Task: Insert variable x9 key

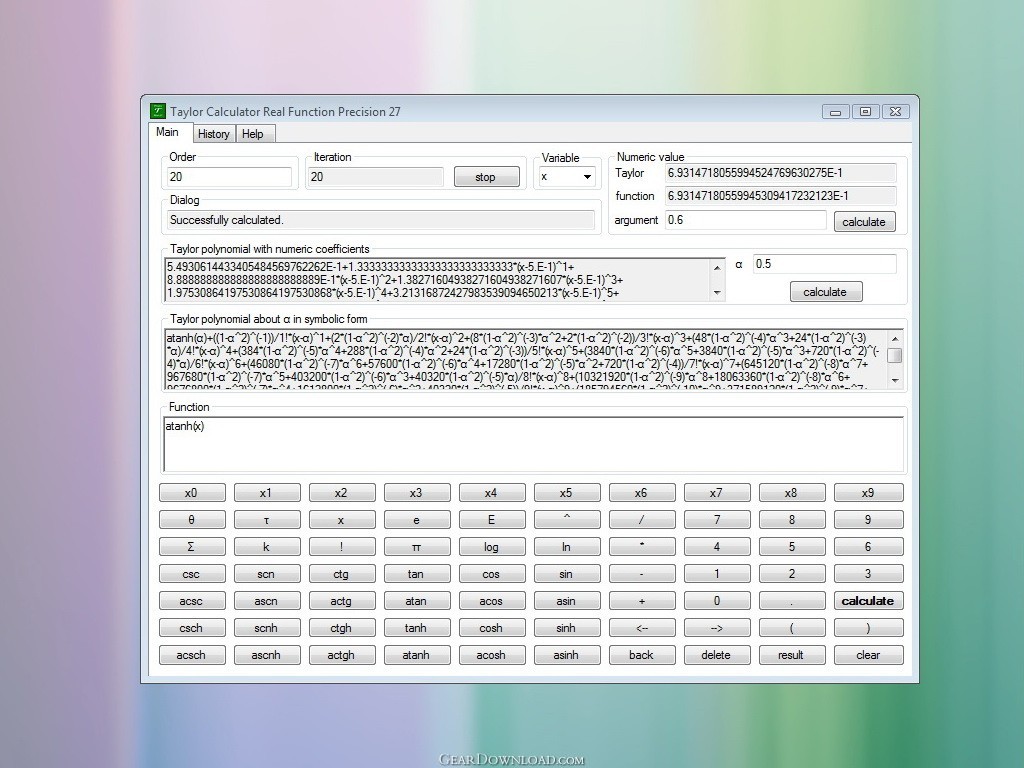Action: [x=869, y=493]
